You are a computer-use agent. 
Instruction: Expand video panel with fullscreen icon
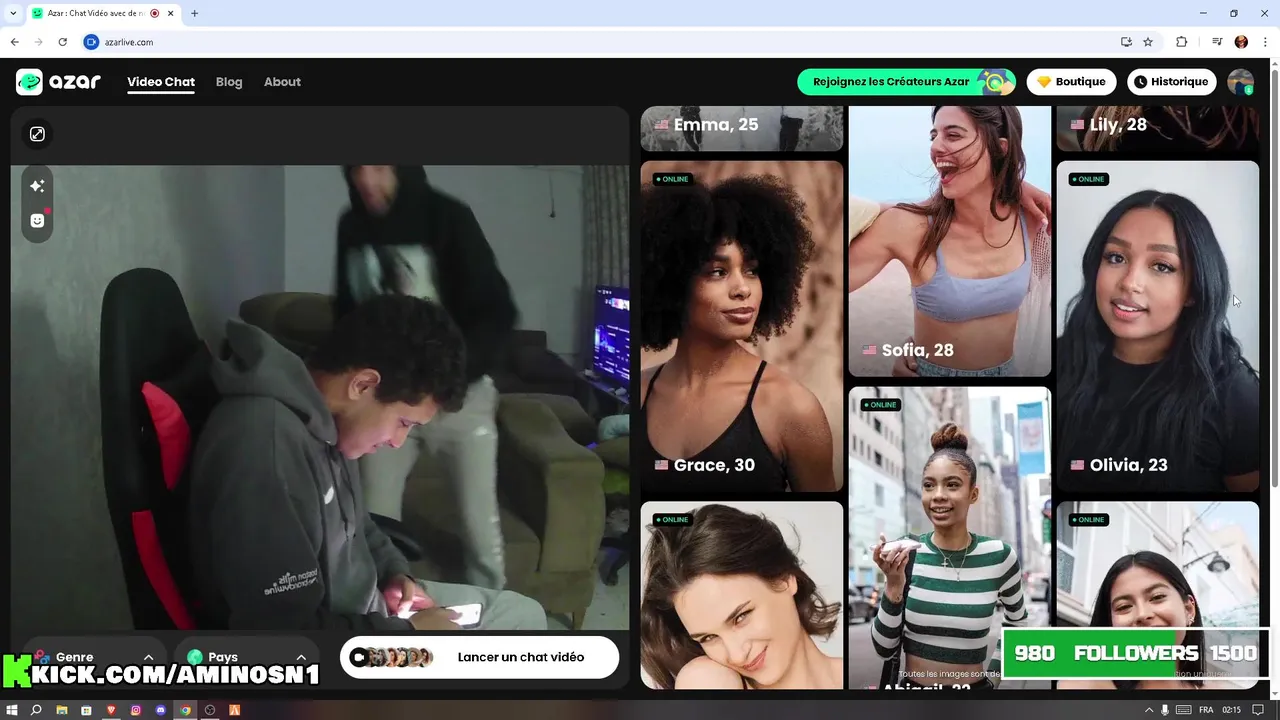click(37, 134)
